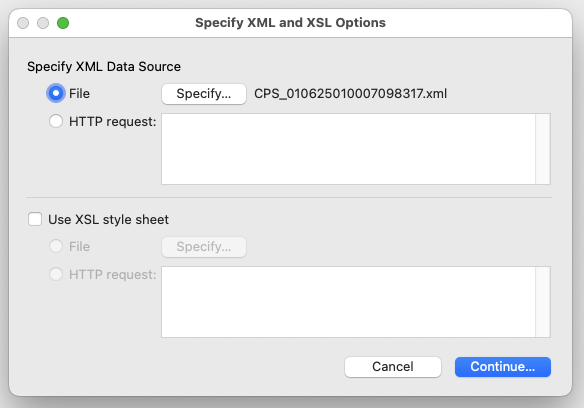The width and height of the screenshot is (584, 408).
Task: Select the File radio button for XML data source
Action: (x=56, y=93)
